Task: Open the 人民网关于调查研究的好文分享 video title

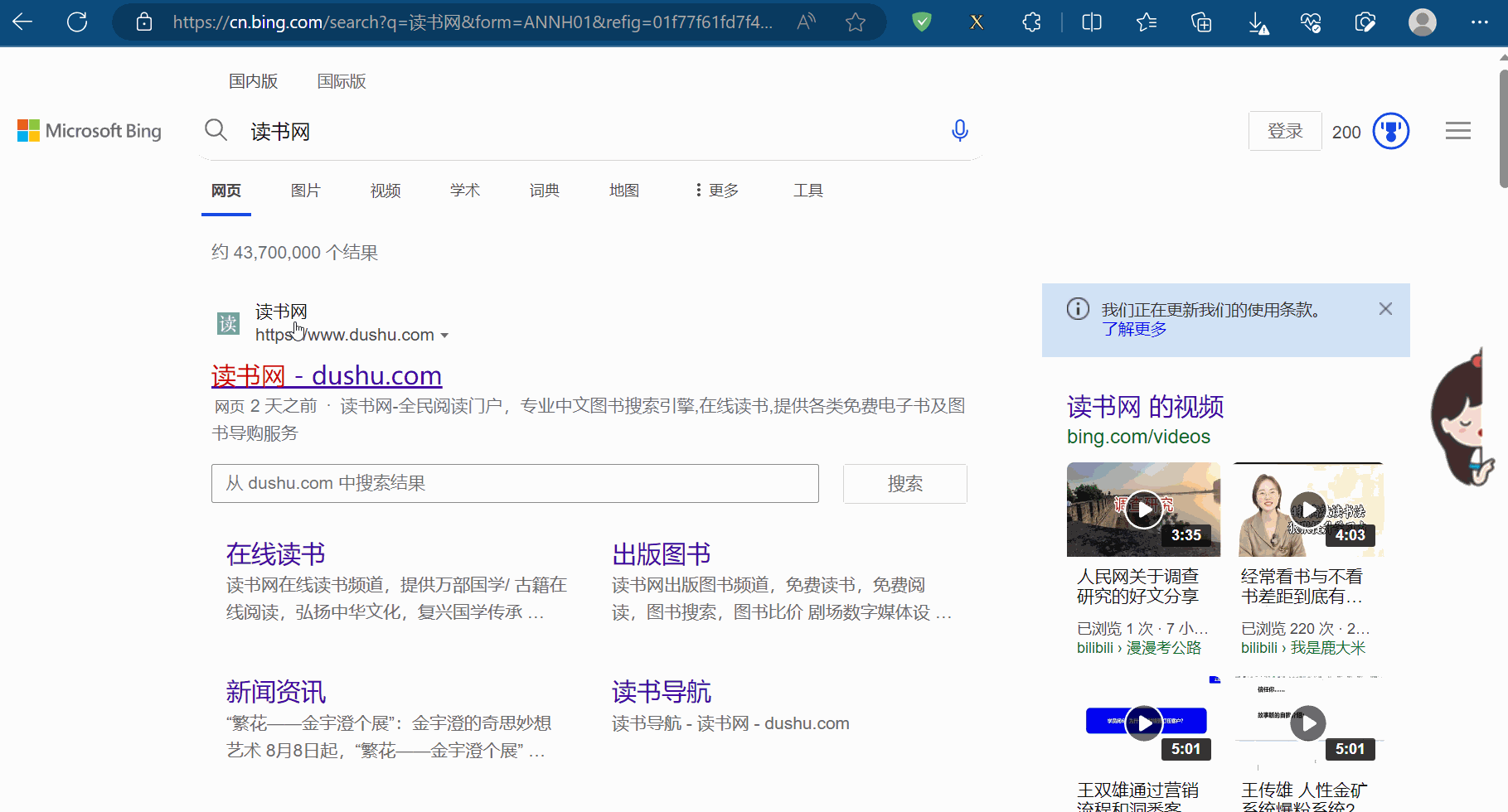Action: (x=1137, y=586)
